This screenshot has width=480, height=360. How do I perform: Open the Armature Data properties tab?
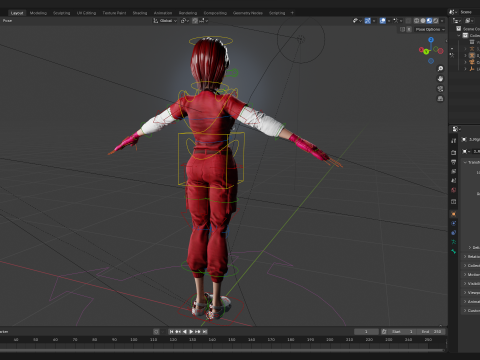coord(453,242)
